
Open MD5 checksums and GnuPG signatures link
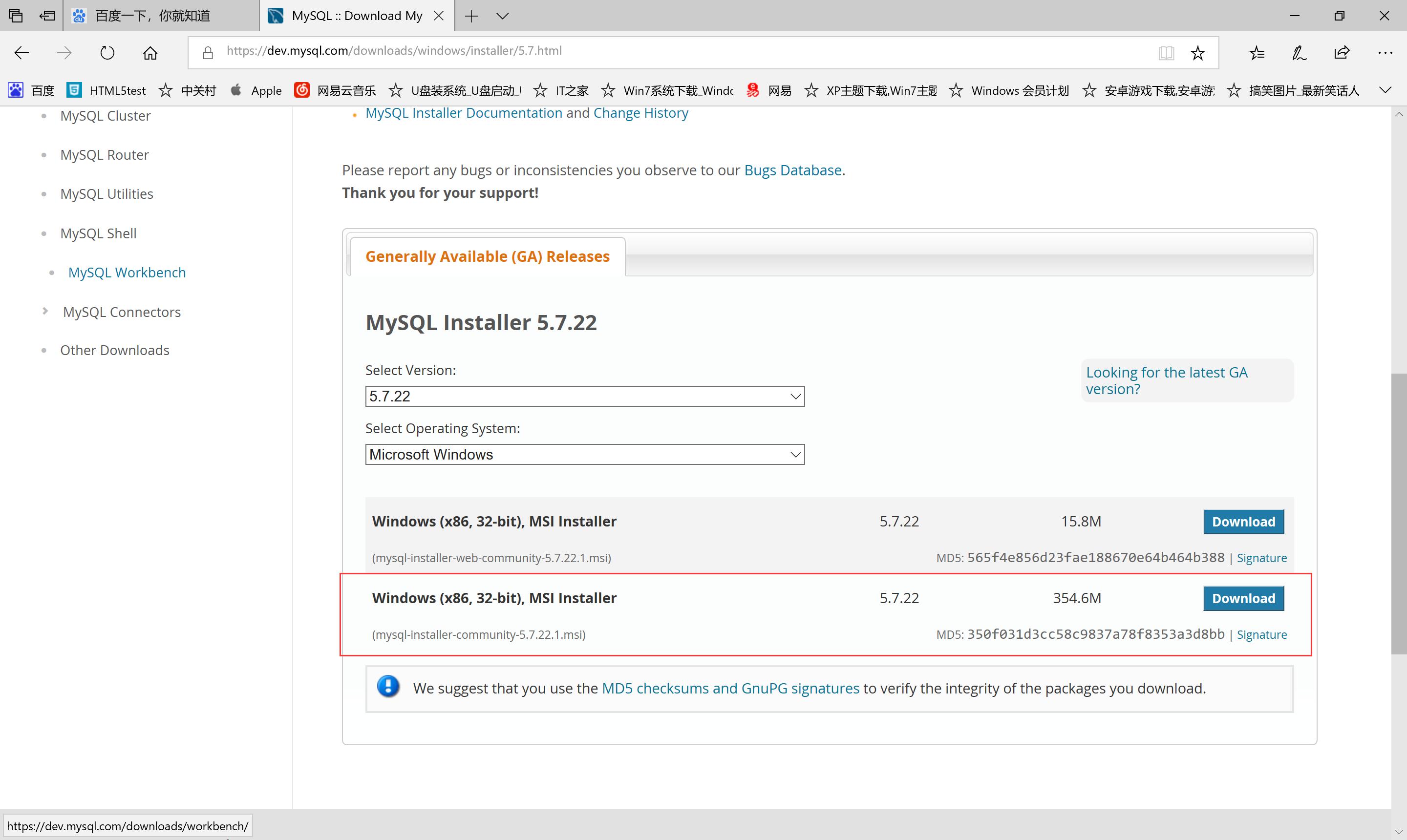point(730,688)
